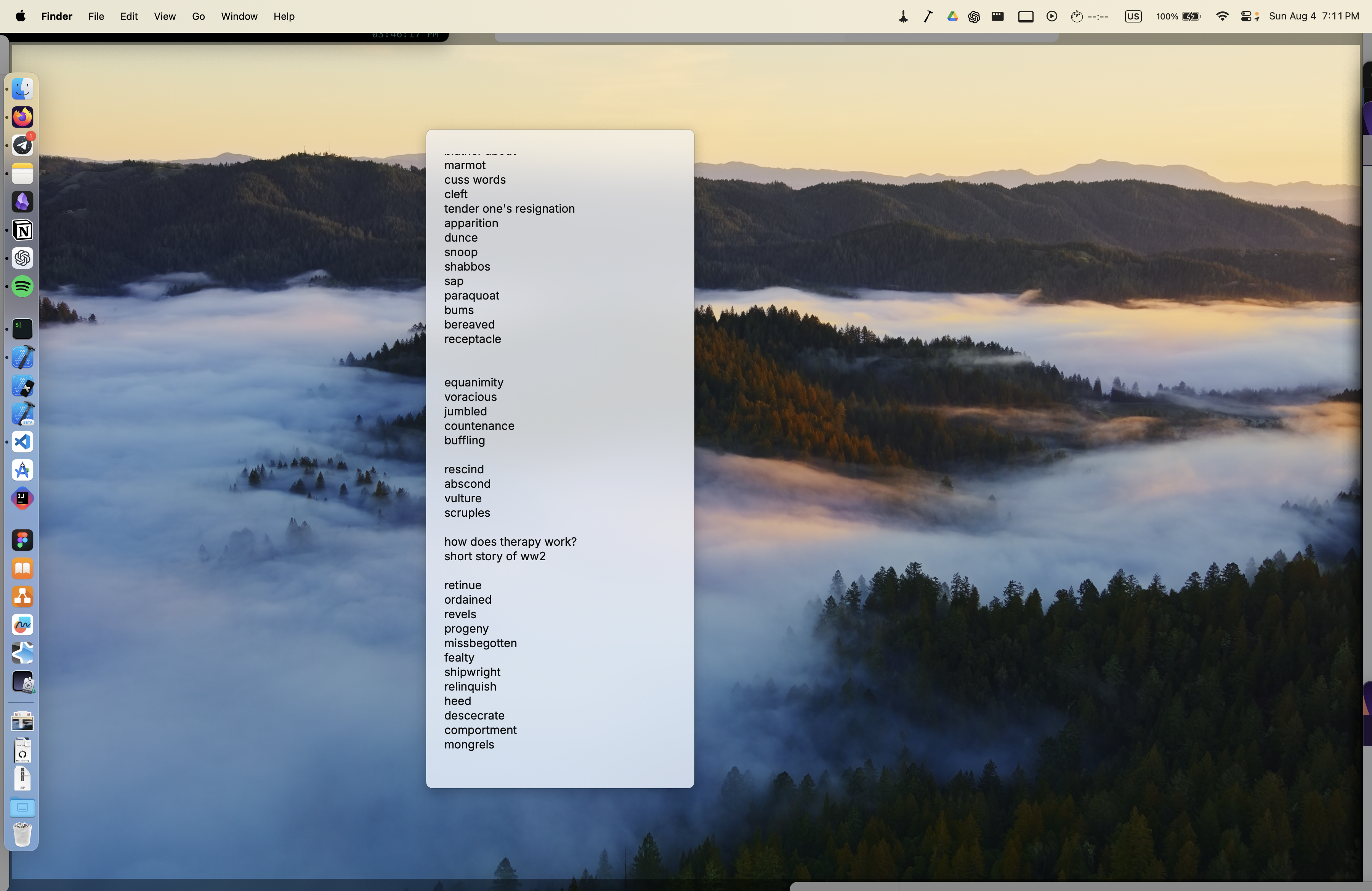Launch Spotify from the dock
1372x891 pixels.
pyautogui.click(x=22, y=287)
